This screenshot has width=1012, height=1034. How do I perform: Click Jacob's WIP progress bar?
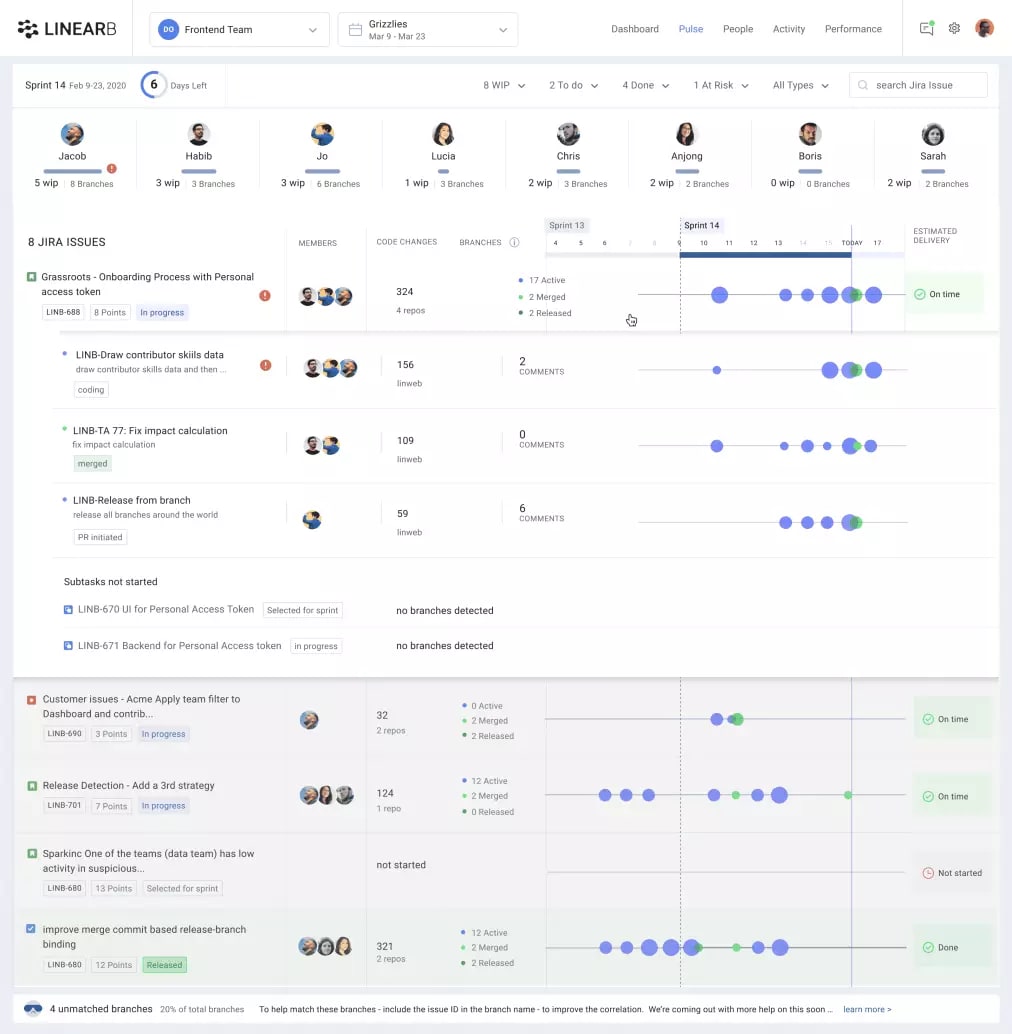(x=72, y=171)
